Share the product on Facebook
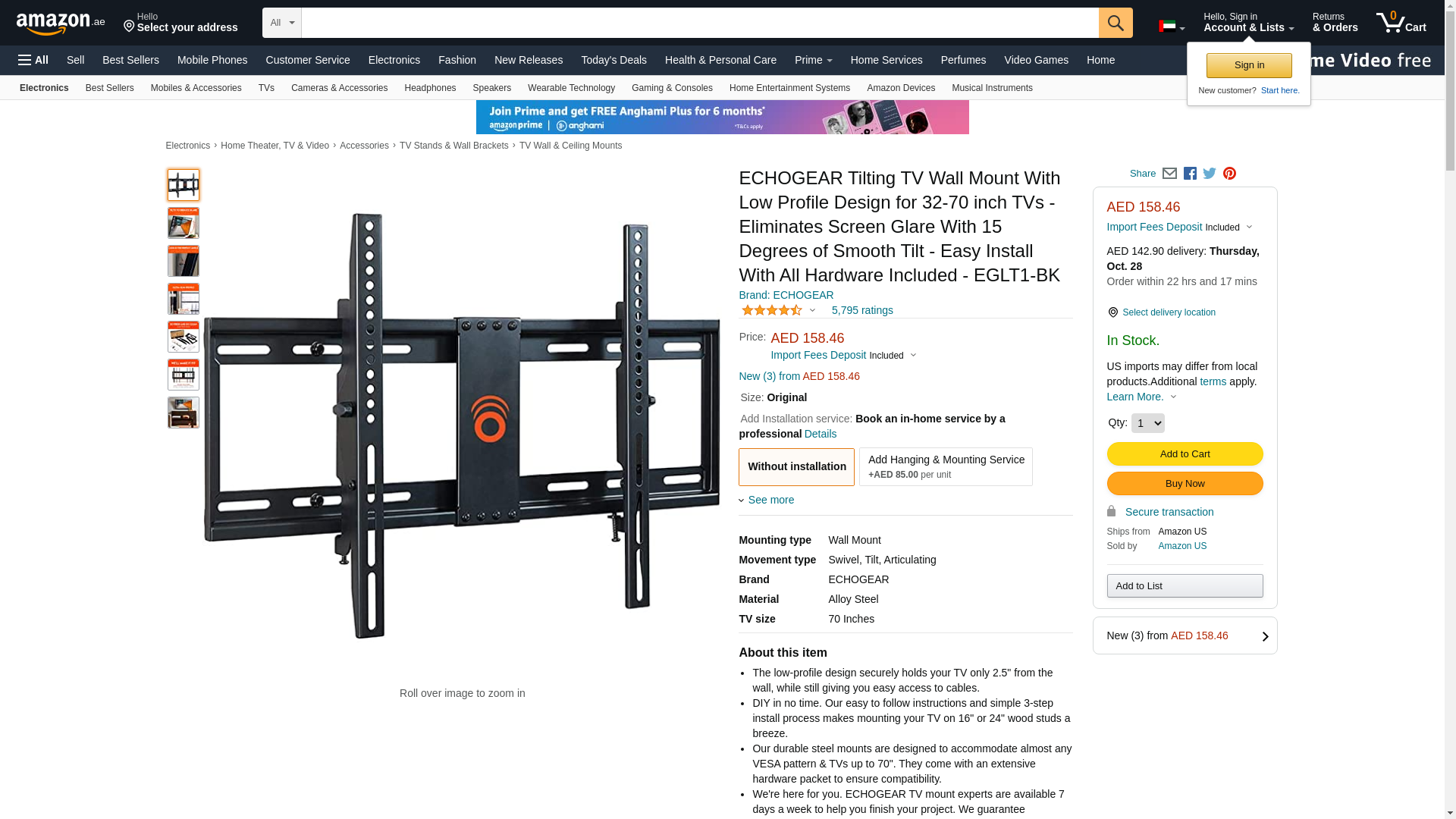The width and height of the screenshot is (1456, 819). tap(1190, 174)
